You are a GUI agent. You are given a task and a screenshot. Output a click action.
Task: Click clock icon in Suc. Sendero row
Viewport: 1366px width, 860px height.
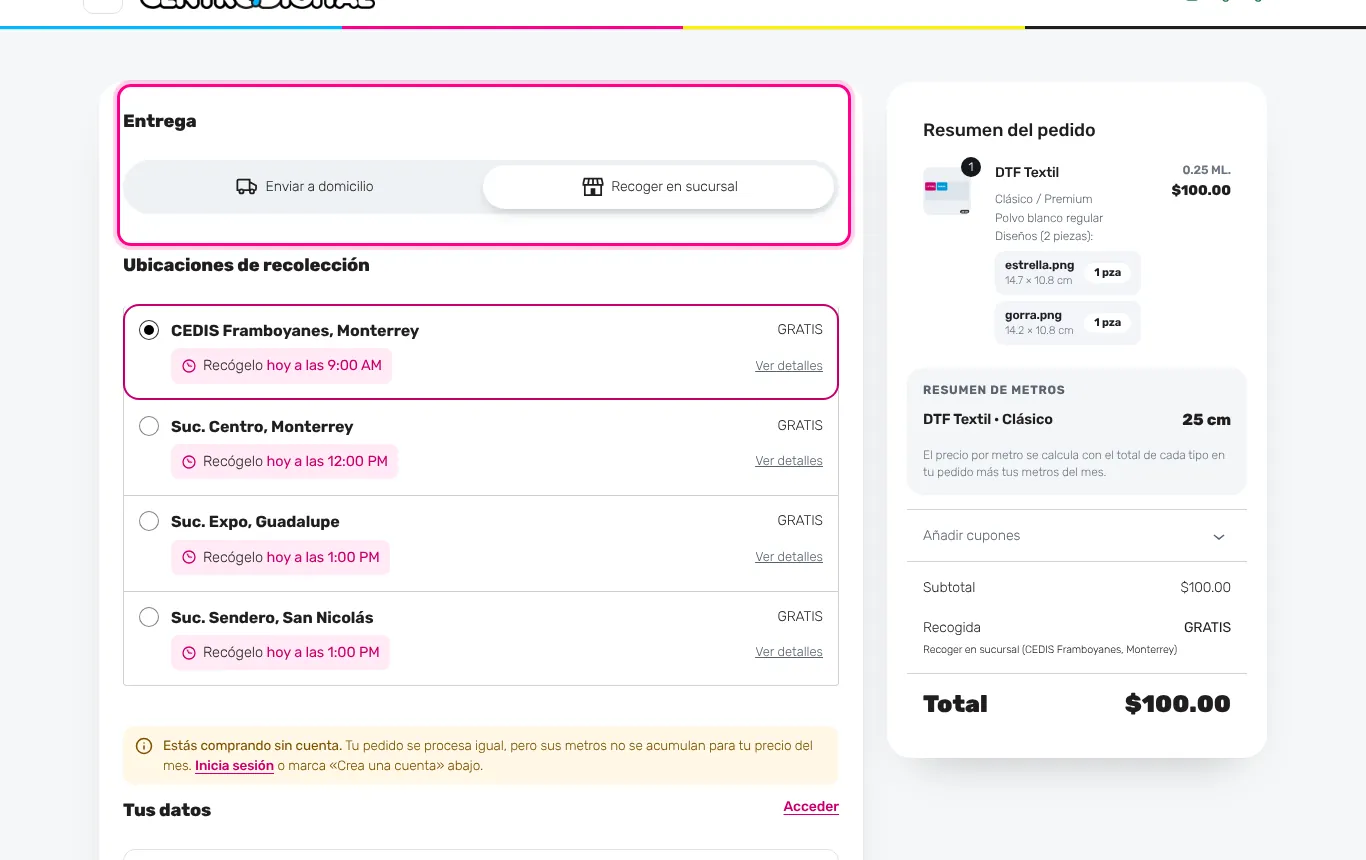(189, 653)
